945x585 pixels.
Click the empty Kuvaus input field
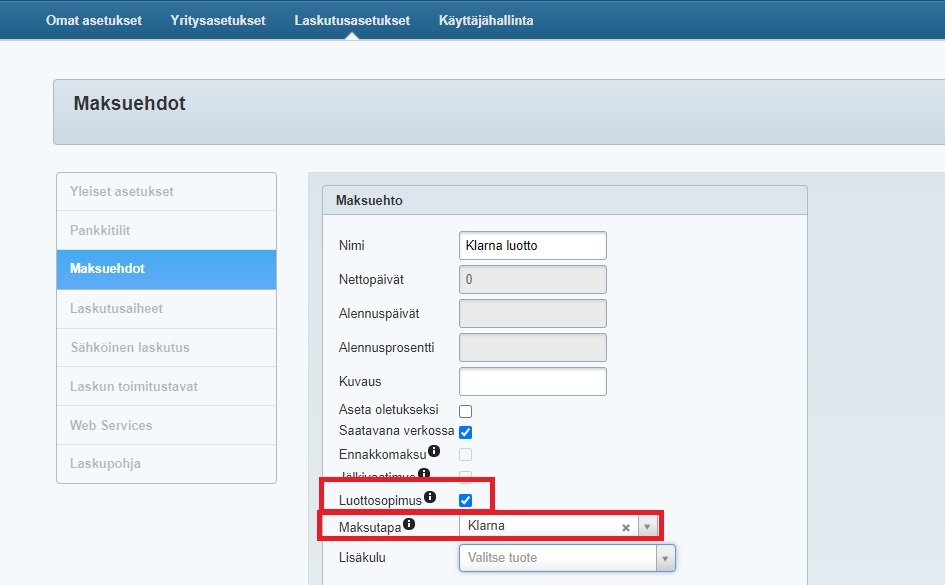[x=532, y=382]
